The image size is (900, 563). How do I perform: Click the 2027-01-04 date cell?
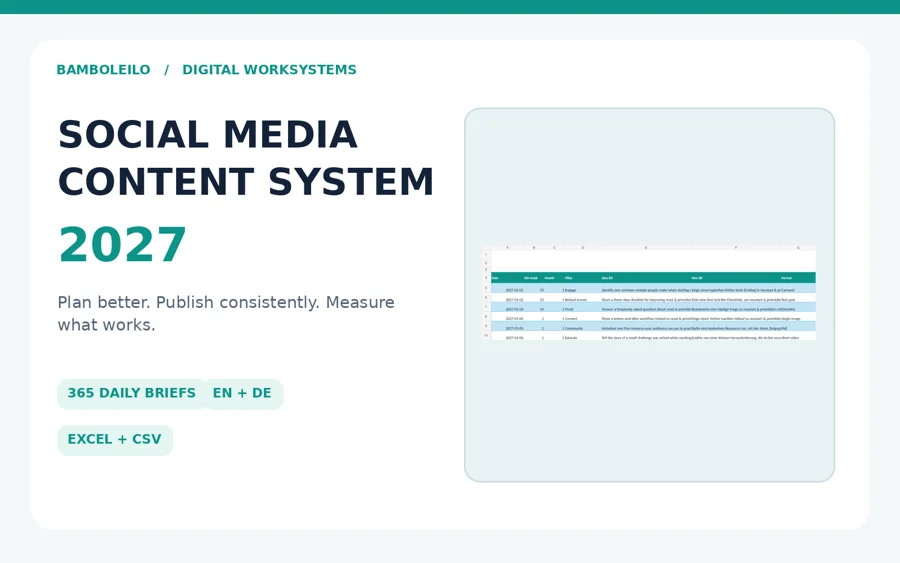pyautogui.click(x=514, y=319)
